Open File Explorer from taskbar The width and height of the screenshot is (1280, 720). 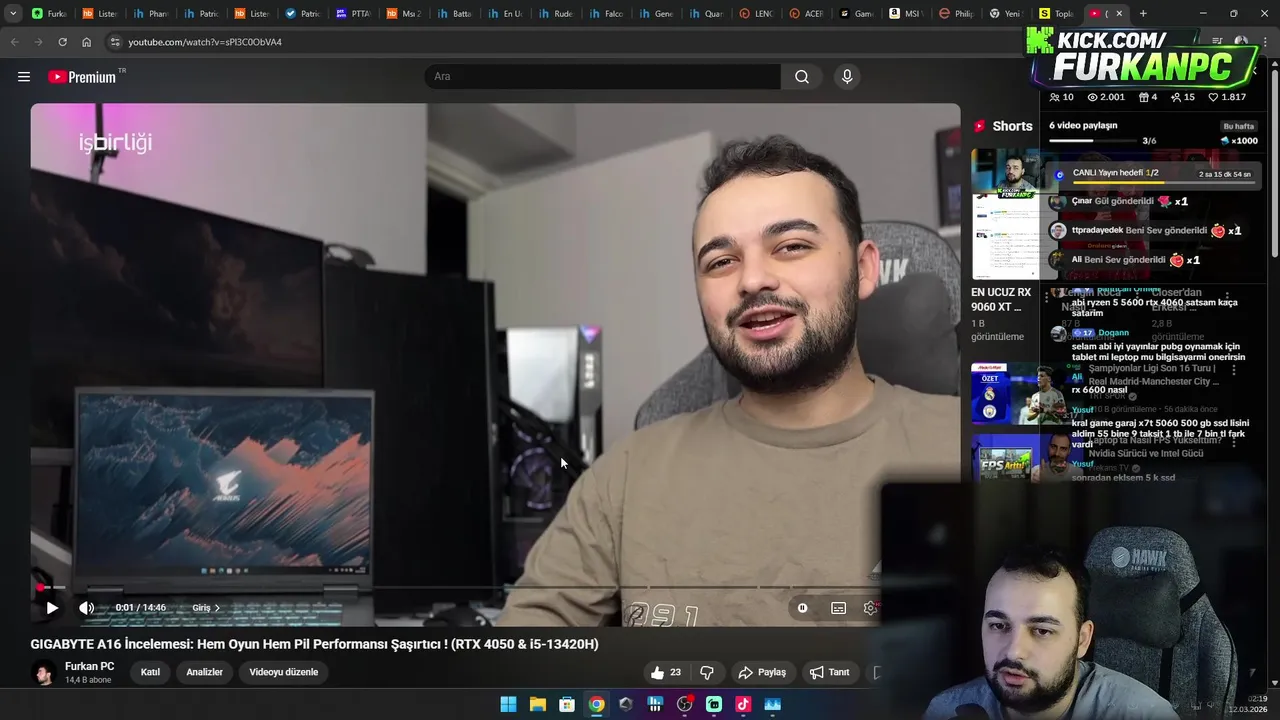click(537, 704)
